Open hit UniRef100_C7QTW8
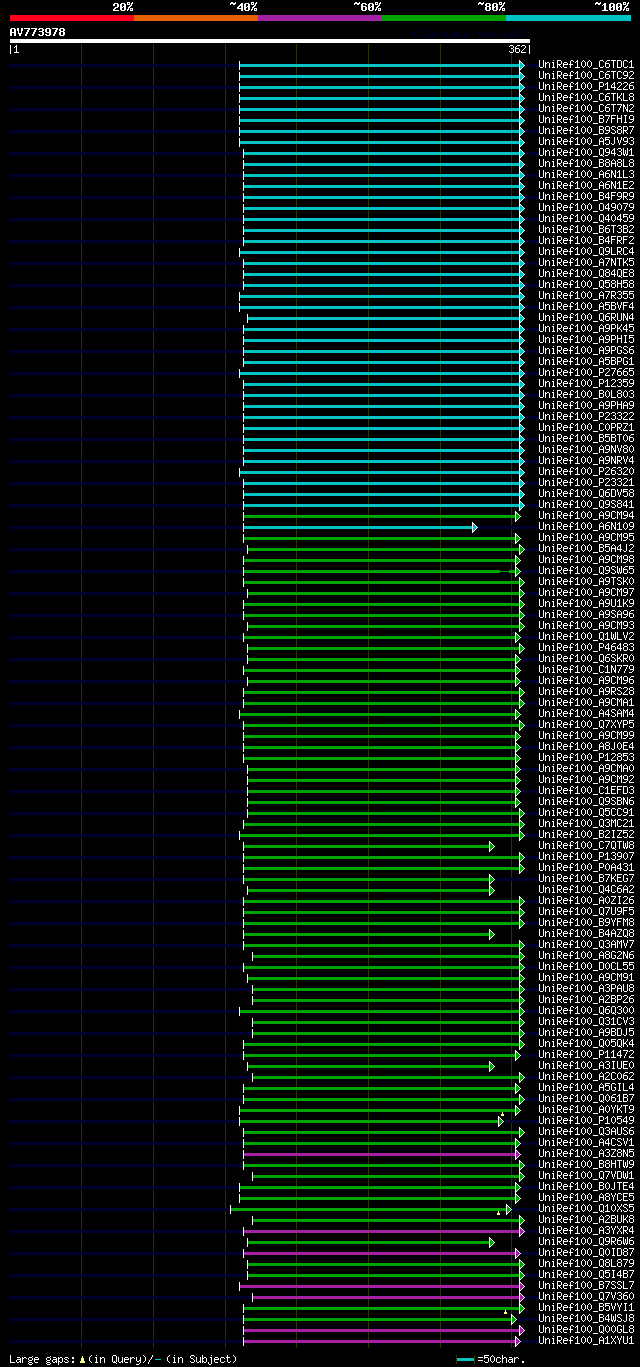This screenshot has height=1367, width=640. (586, 846)
